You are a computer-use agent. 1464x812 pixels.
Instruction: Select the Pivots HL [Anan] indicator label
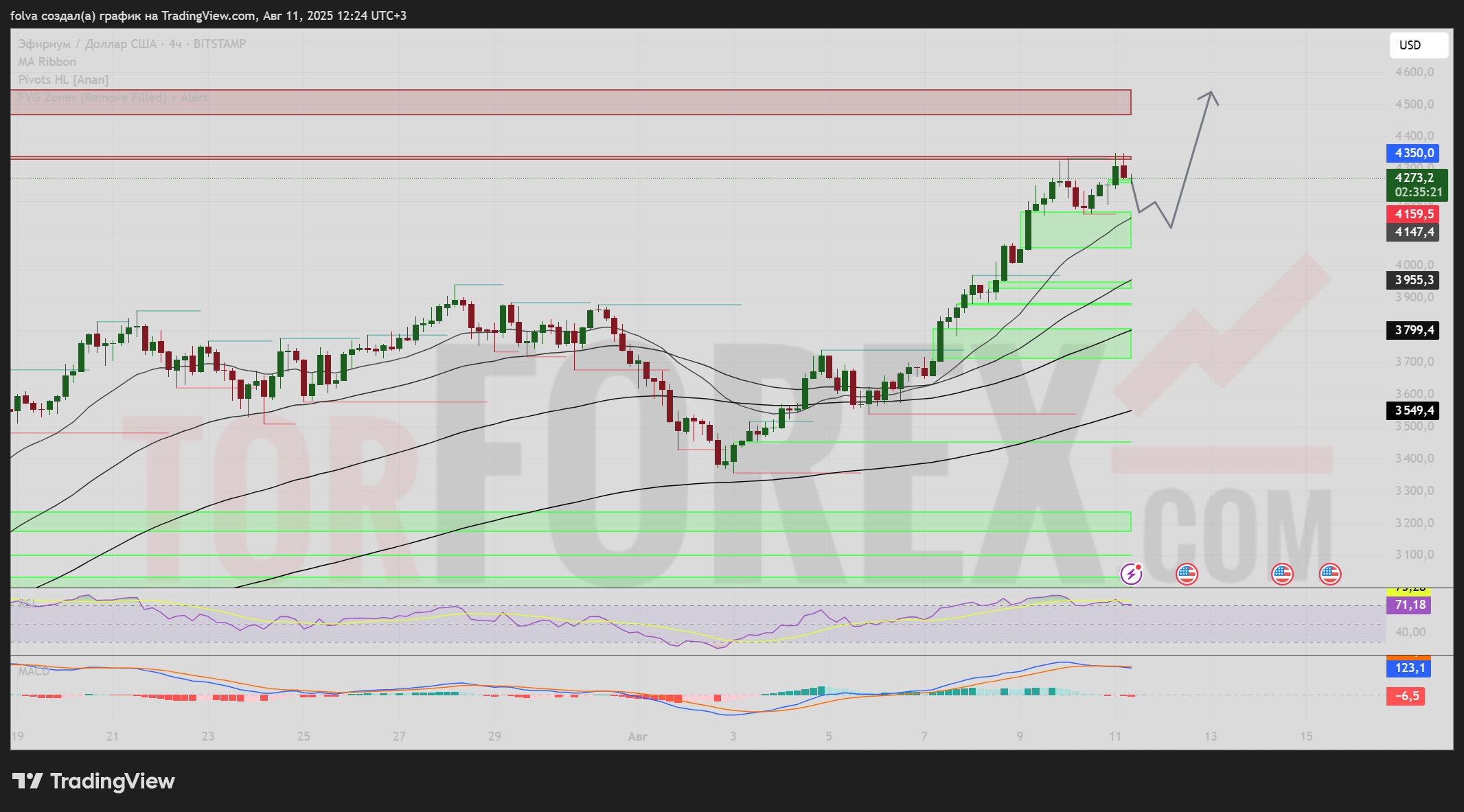pyautogui.click(x=63, y=80)
